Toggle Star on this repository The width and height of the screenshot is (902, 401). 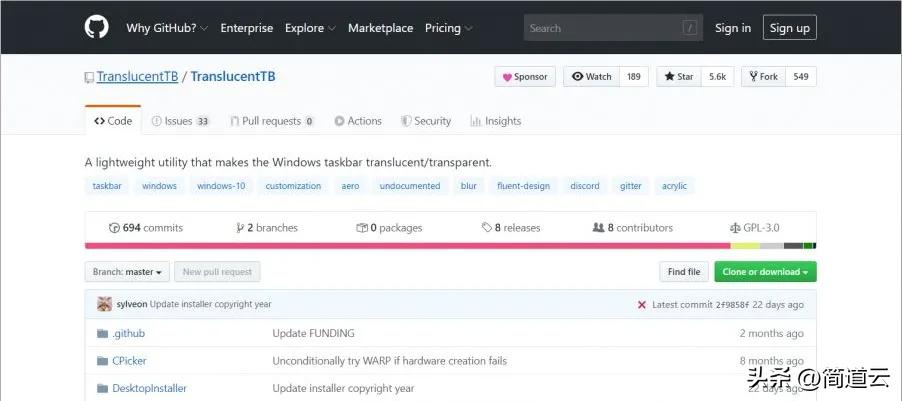click(679, 77)
